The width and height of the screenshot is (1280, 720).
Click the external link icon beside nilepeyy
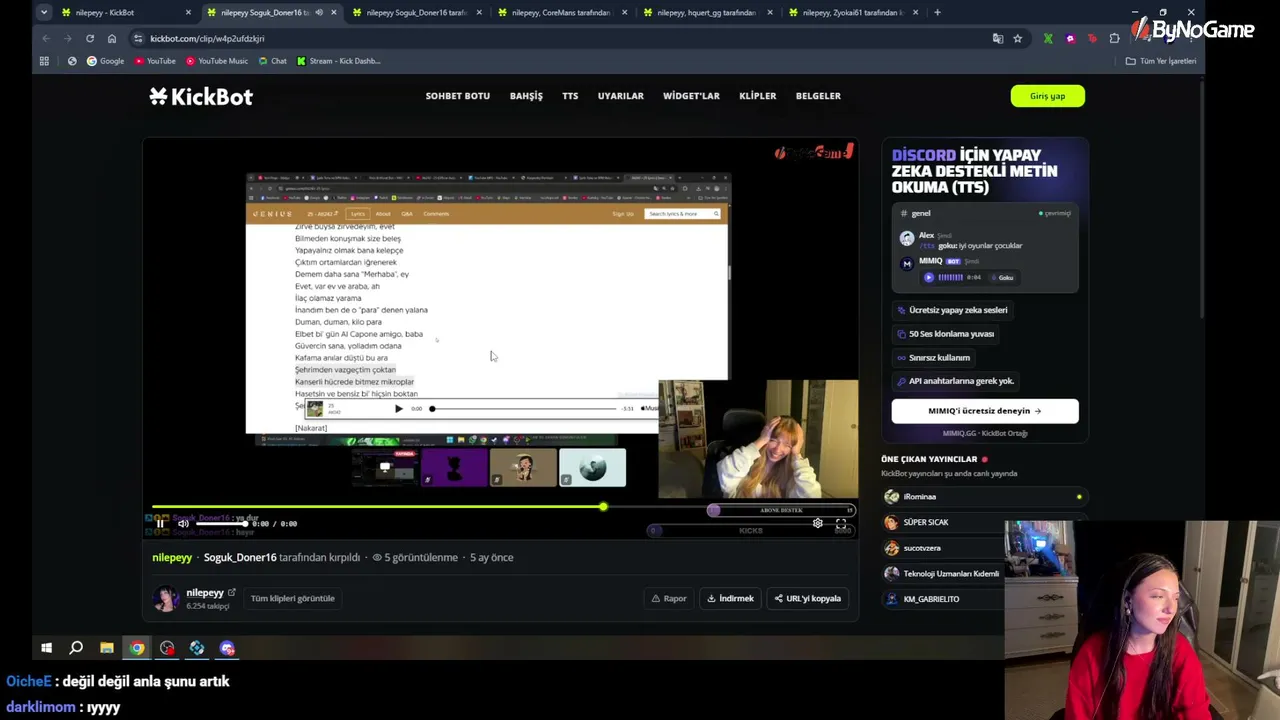point(232,593)
